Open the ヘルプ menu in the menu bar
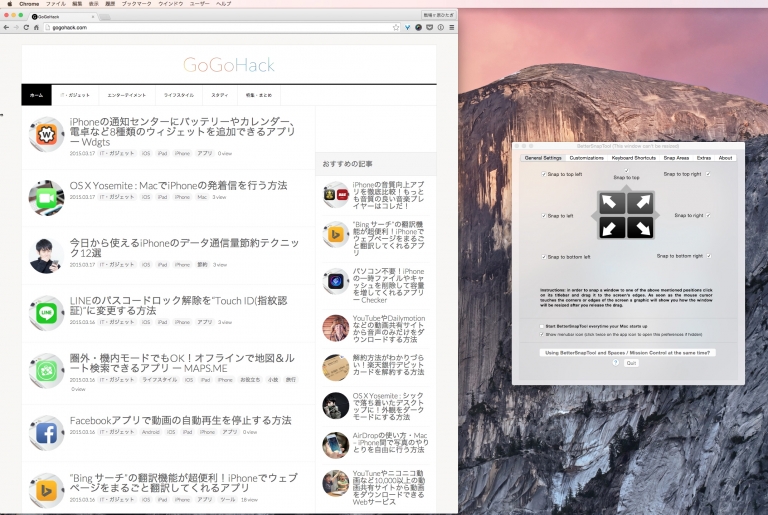The image size is (768, 515). point(224,3)
